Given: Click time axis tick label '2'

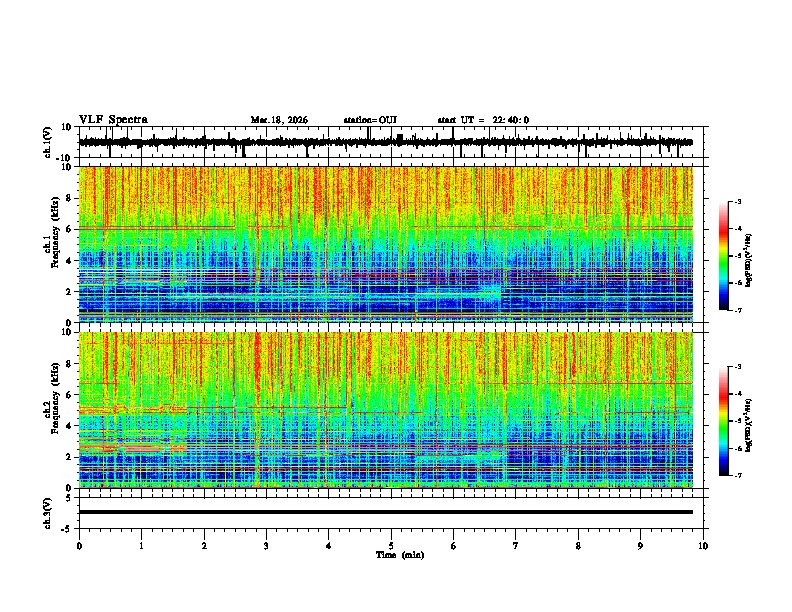Looking at the screenshot, I should (204, 546).
